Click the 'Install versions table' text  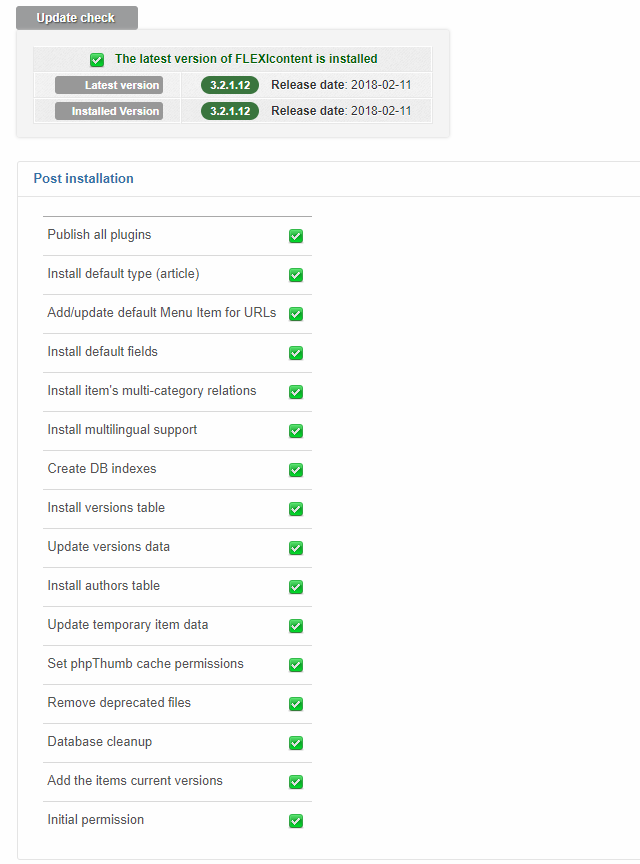pos(106,507)
